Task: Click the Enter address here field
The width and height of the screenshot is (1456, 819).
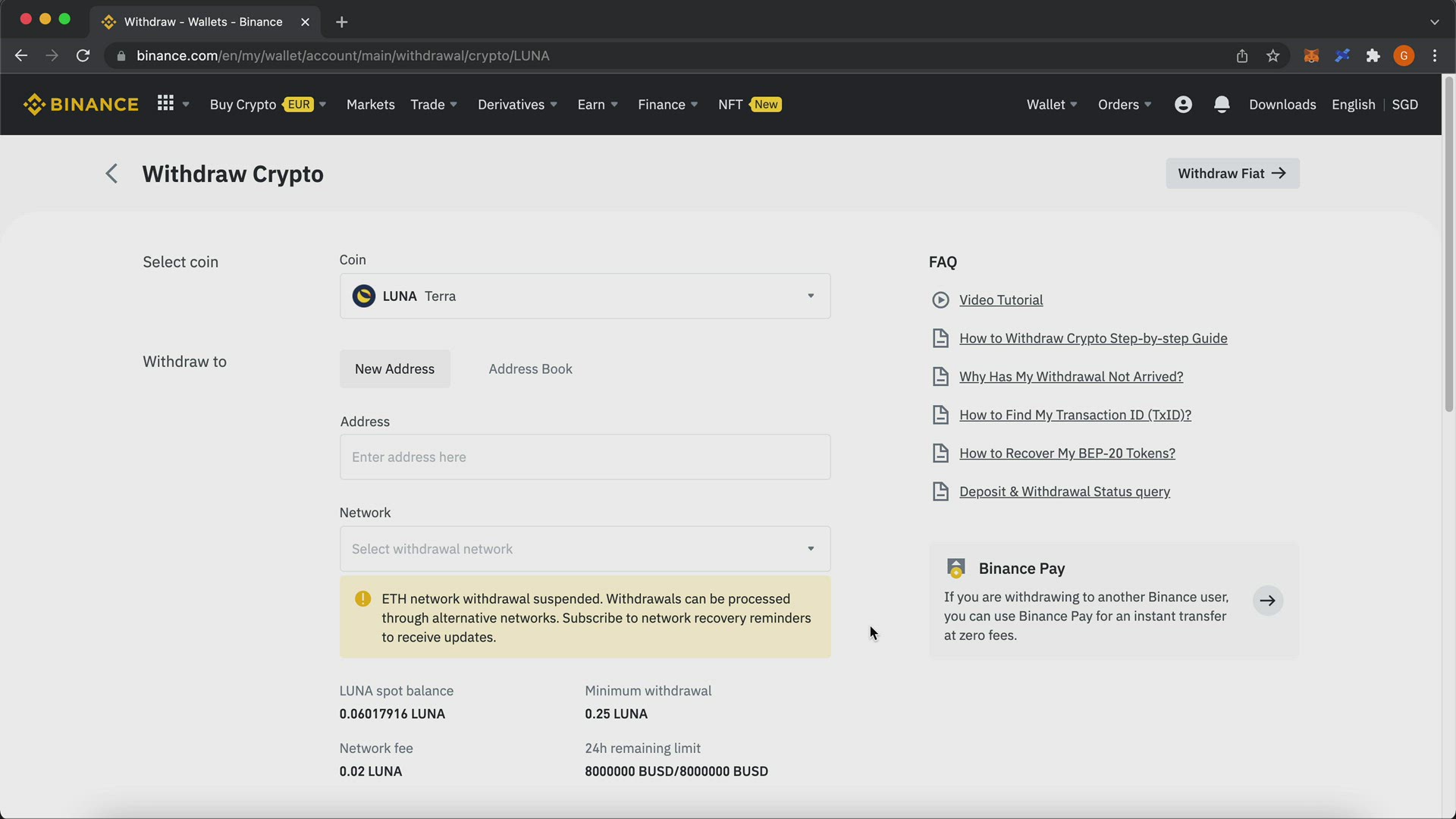Action: click(x=585, y=457)
